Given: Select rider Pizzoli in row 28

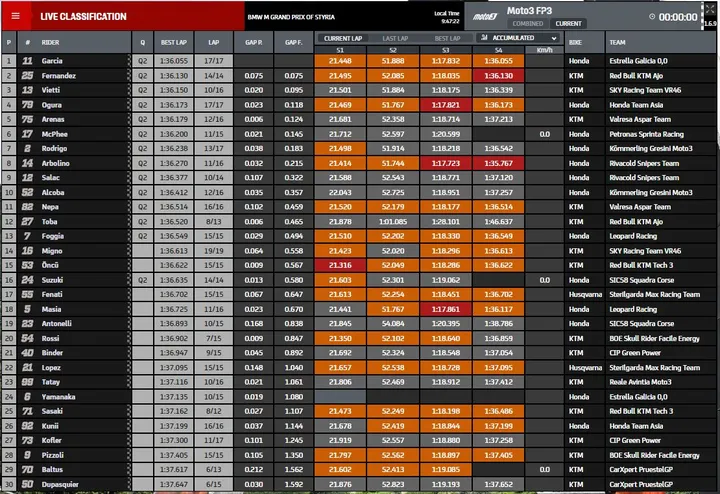Looking at the screenshot, I should click(52, 455).
